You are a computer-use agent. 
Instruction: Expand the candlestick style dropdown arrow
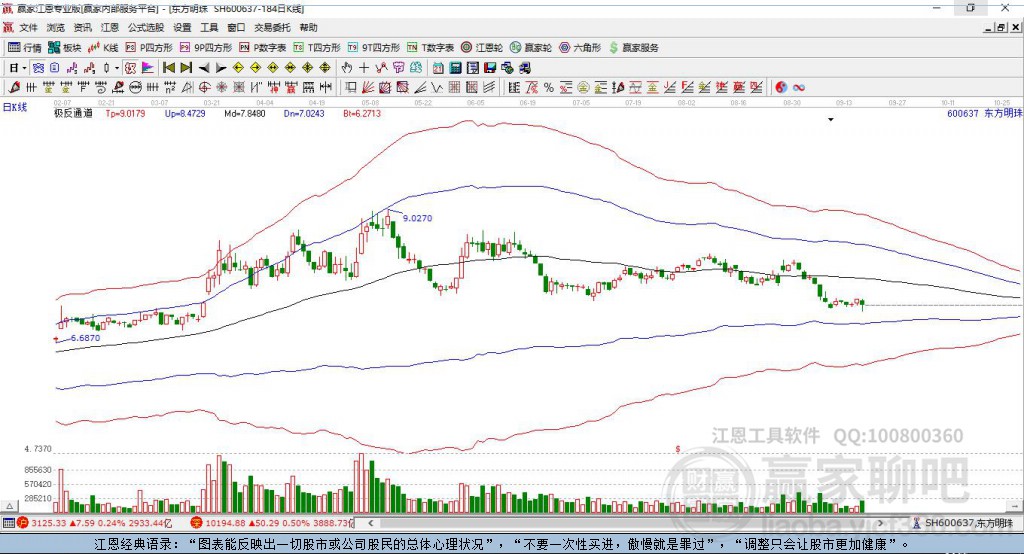click(117, 68)
